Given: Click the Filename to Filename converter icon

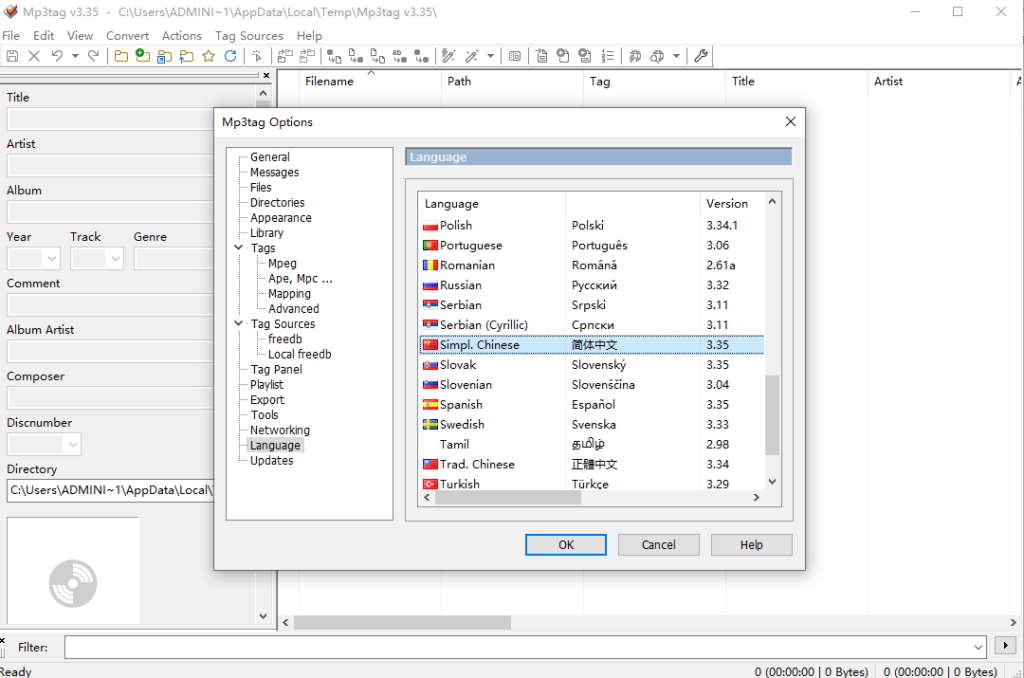Looking at the screenshot, I should point(377,56).
